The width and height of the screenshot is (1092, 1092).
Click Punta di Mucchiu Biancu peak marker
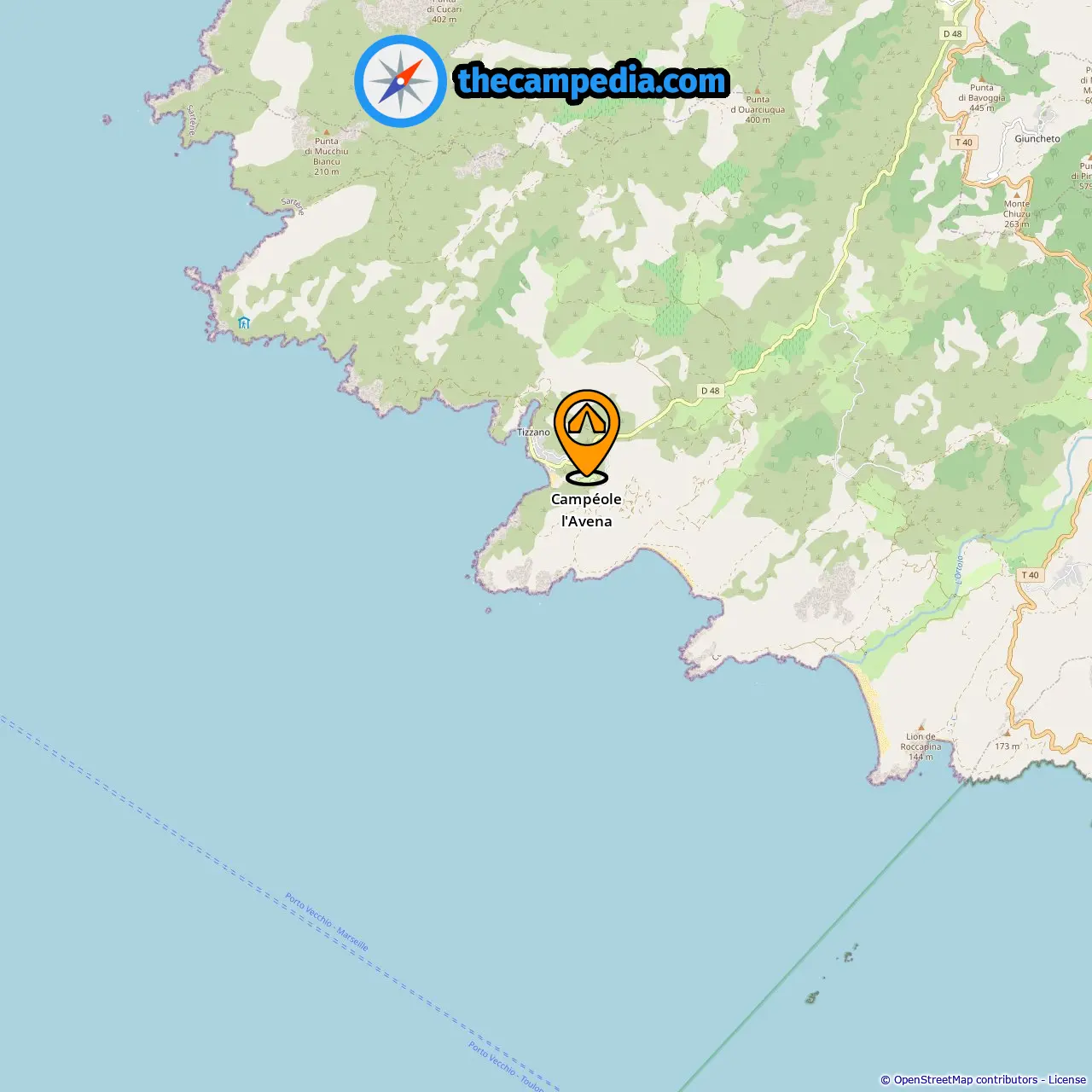point(326,132)
